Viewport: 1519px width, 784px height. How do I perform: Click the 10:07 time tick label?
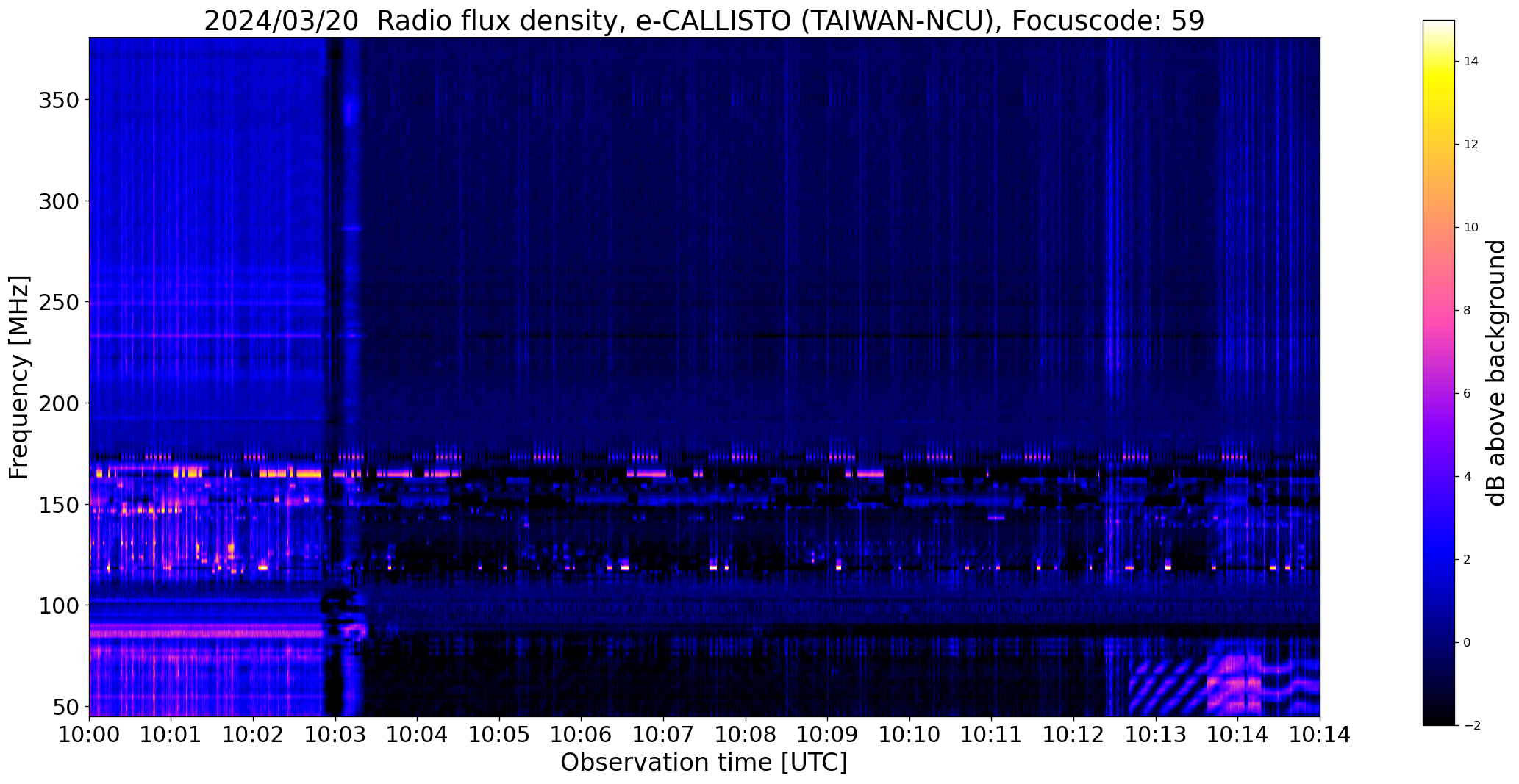point(664,735)
